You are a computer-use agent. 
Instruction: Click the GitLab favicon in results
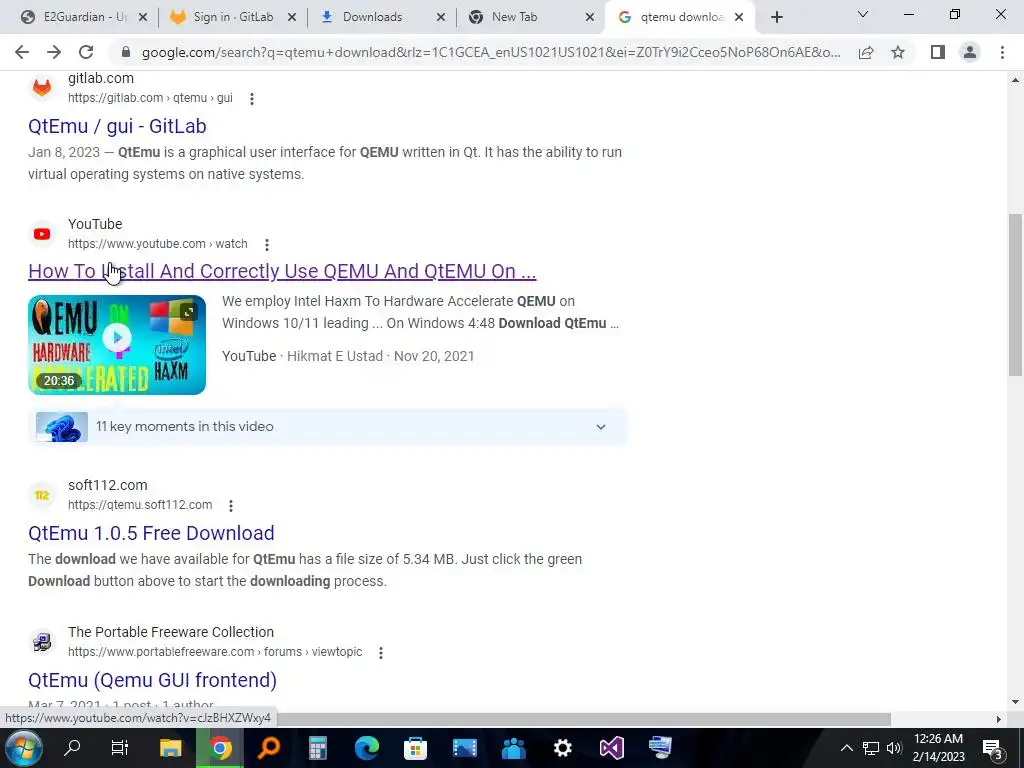pos(42,88)
